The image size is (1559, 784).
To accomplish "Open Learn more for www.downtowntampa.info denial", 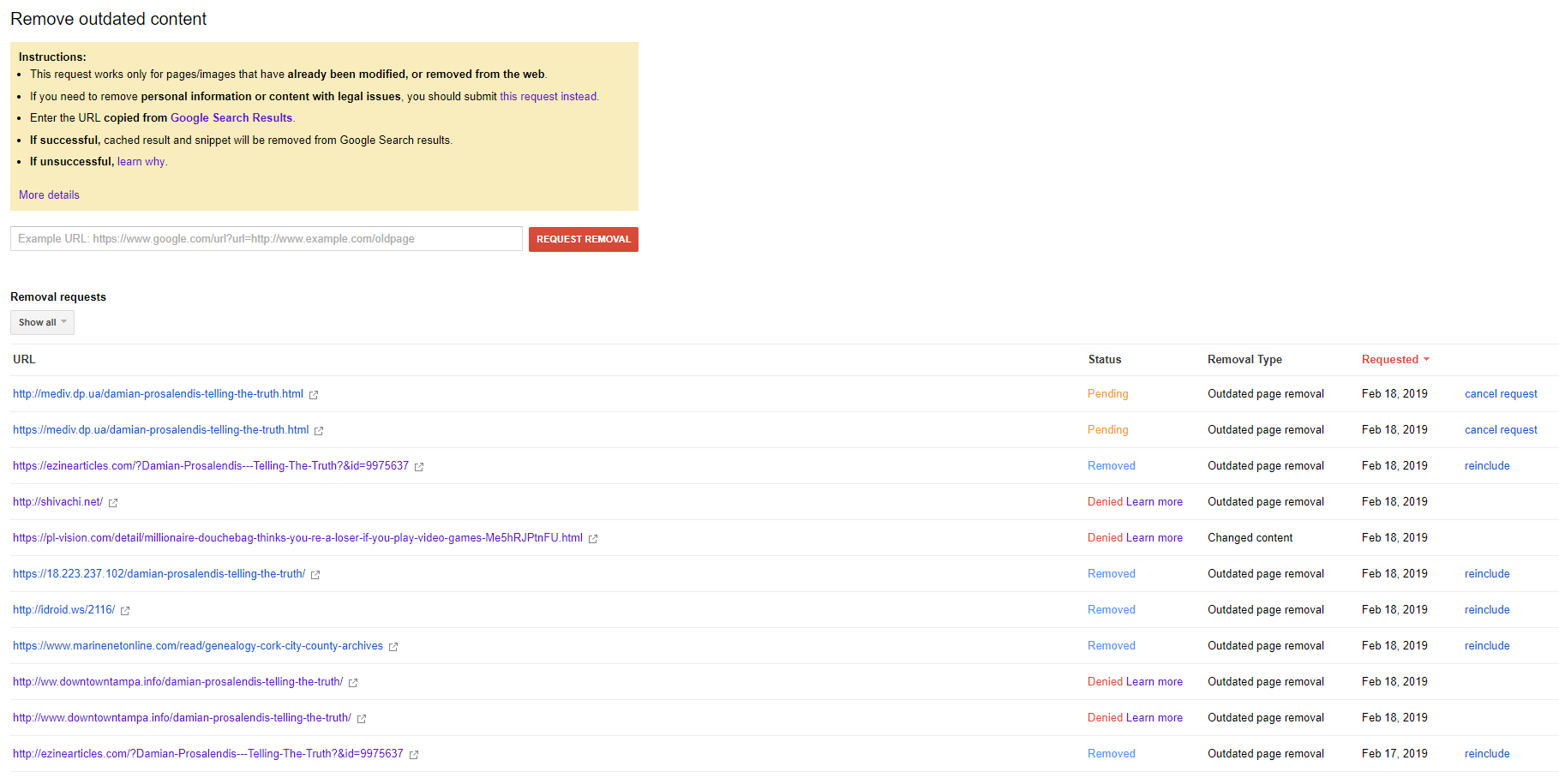I will (1154, 718).
